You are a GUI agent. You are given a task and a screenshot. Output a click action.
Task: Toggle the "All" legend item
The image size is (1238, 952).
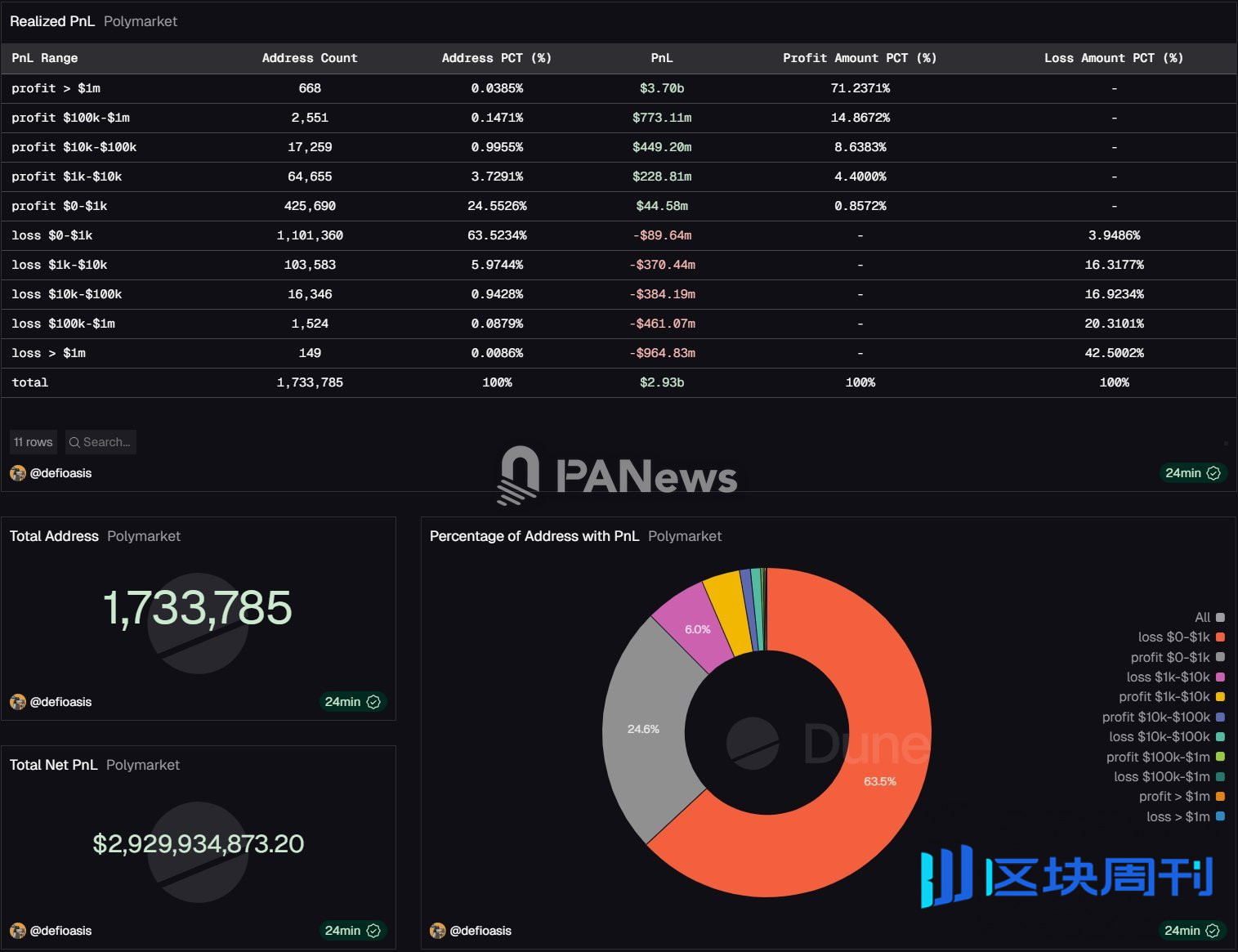pyautogui.click(x=1202, y=618)
